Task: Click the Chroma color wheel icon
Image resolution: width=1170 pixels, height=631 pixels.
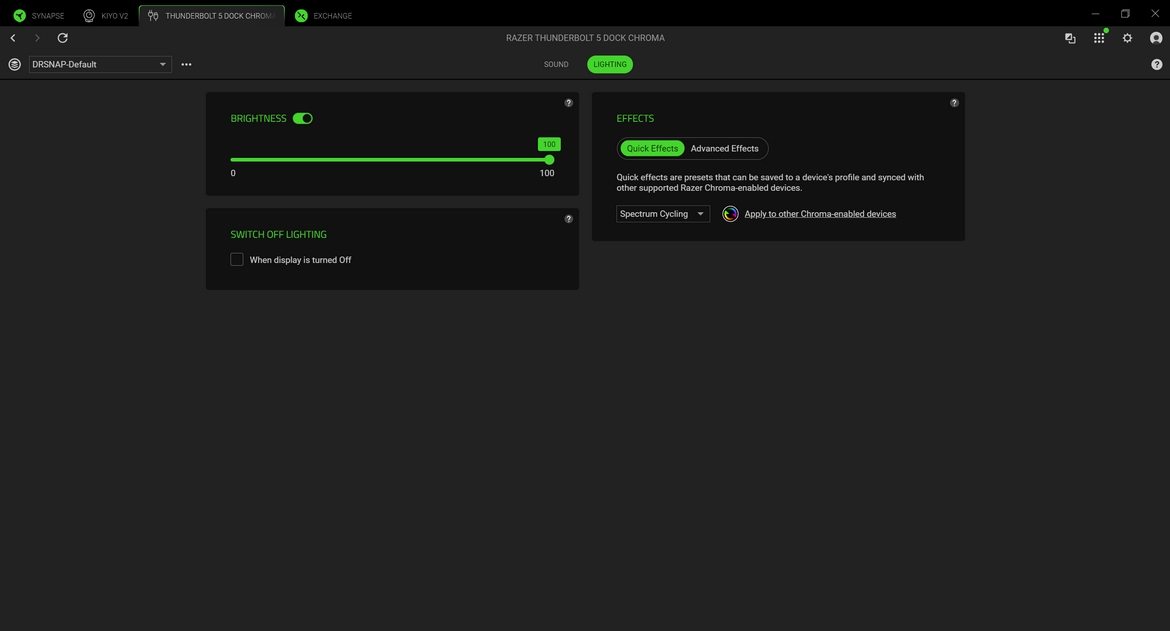Action: click(730, 214)
